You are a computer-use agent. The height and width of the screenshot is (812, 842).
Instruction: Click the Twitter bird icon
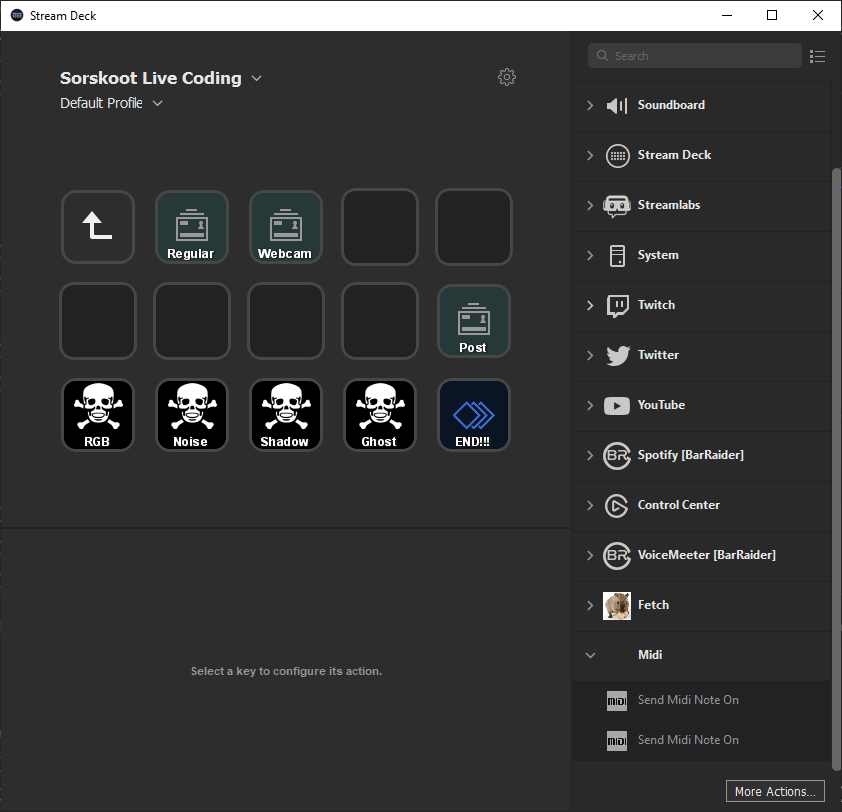[x=618, y=356]
